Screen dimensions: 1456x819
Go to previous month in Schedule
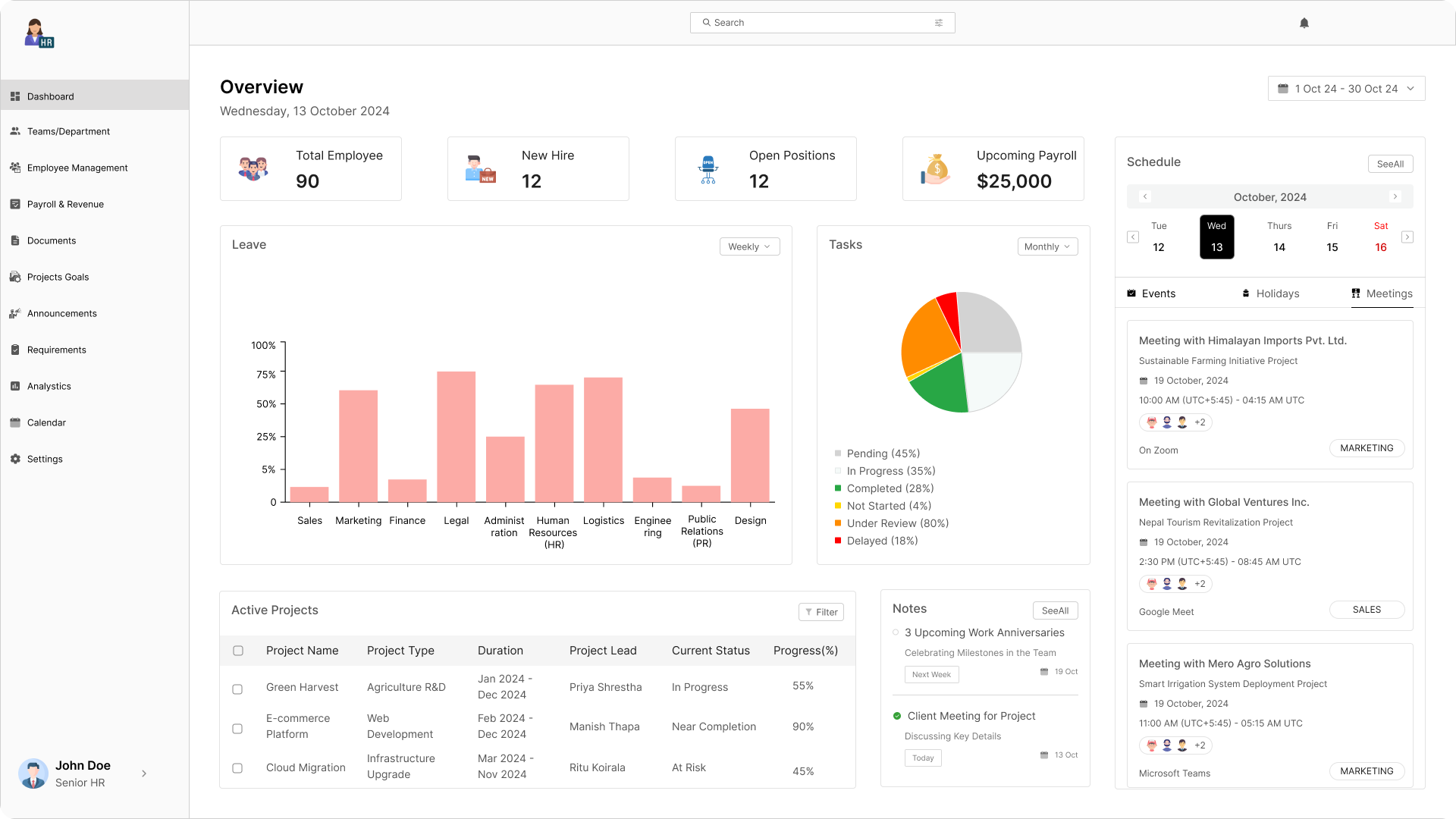(1145, 196)
